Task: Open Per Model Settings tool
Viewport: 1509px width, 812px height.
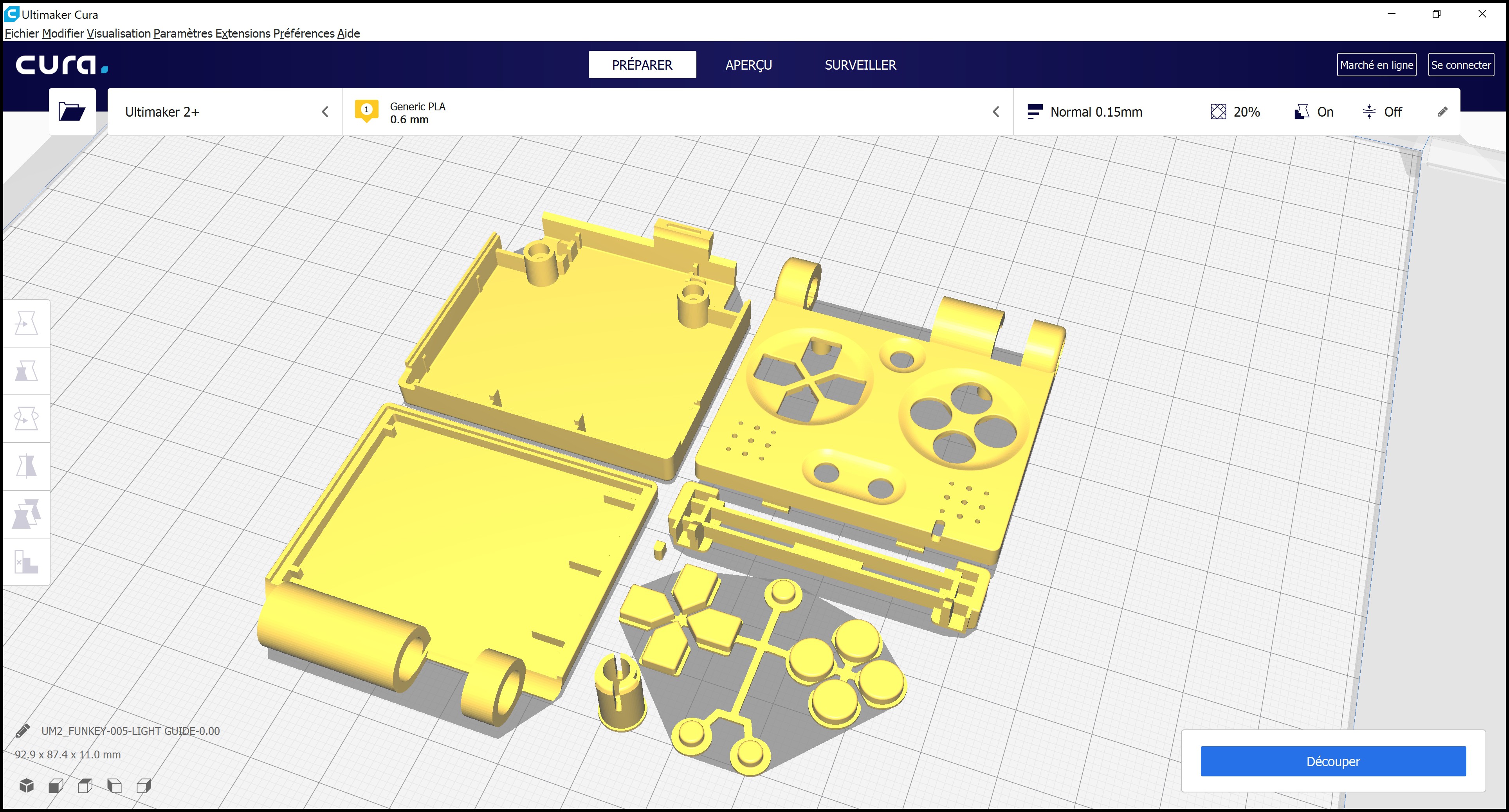Action: [x=26, y=514]
